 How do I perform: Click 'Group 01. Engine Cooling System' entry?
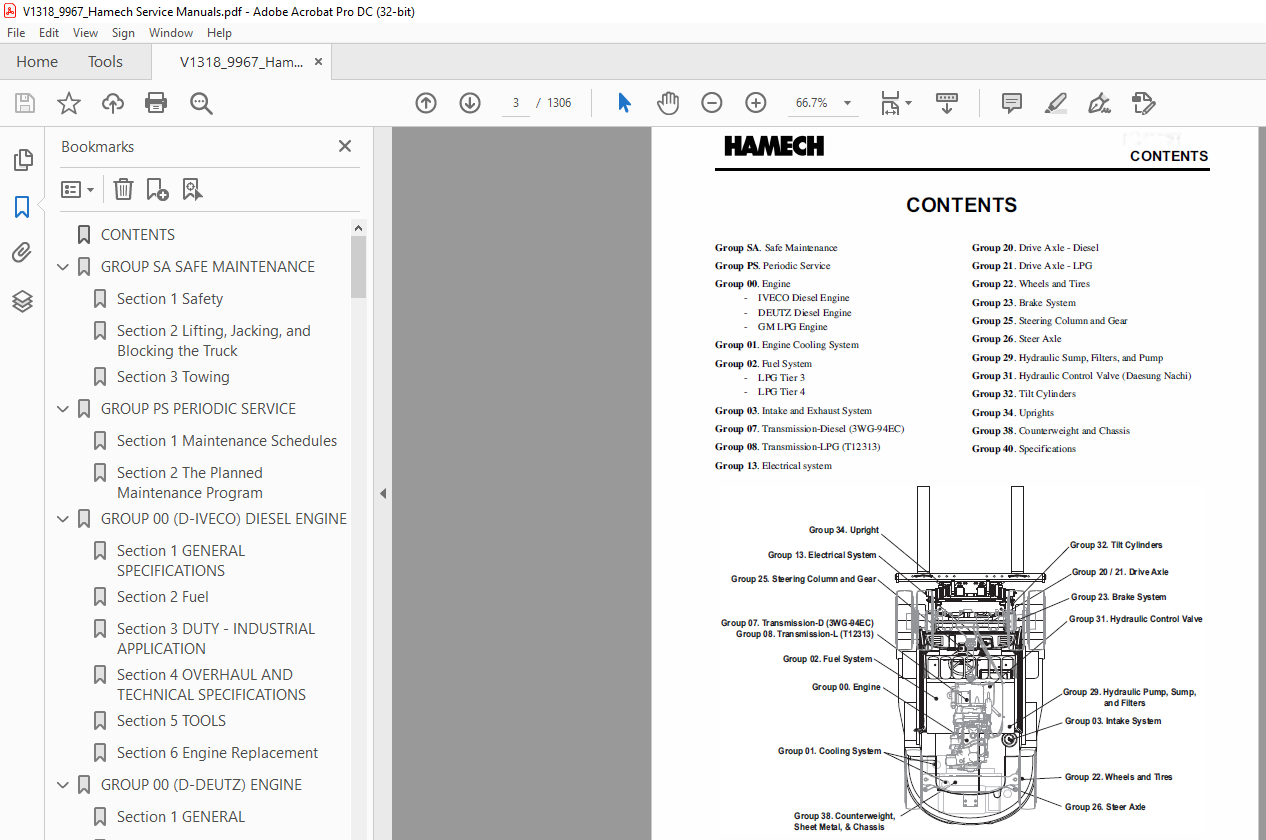pos(787,345)
